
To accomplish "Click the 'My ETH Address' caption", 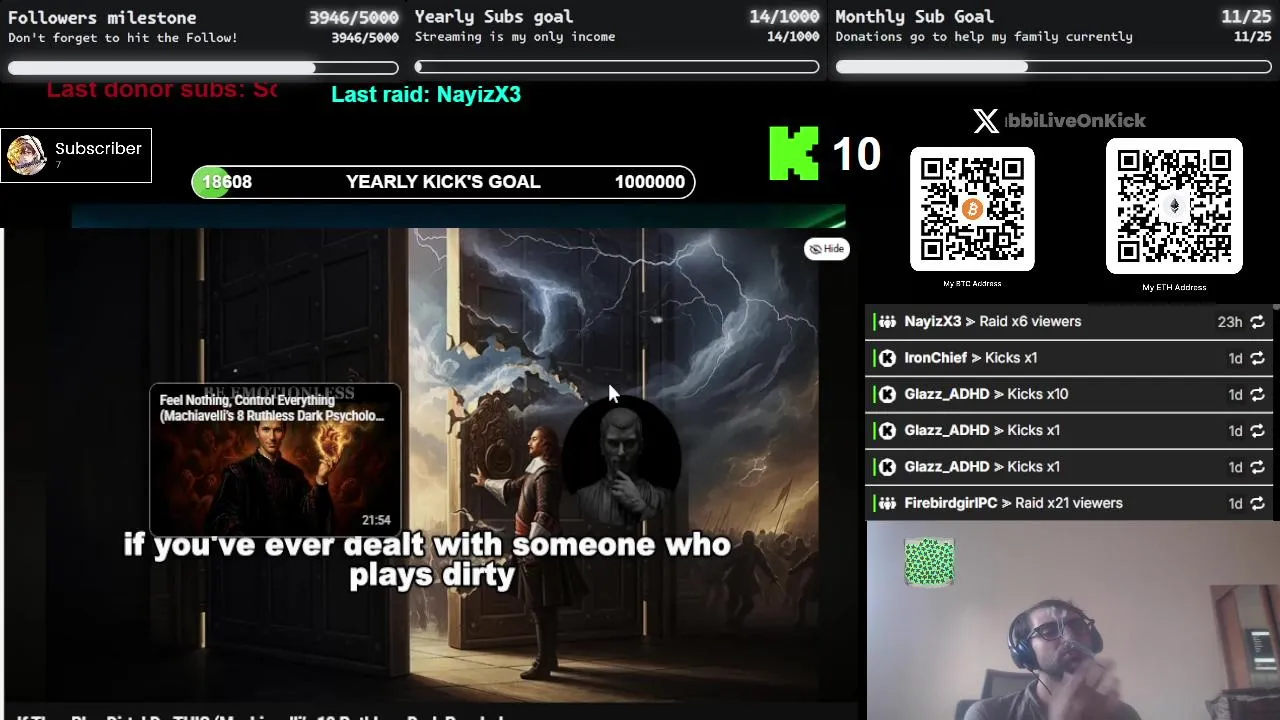I will (1174, 288).
